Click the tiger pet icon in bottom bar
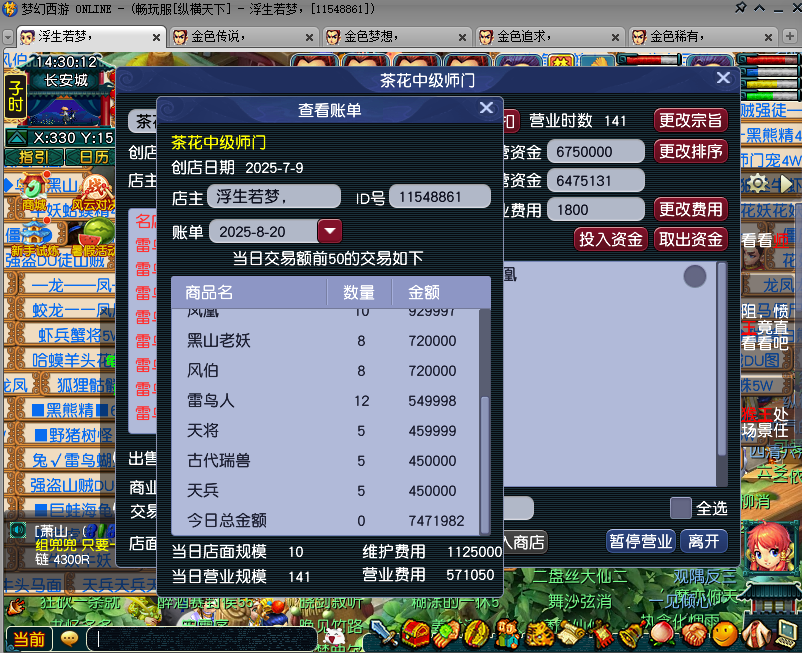 pos(540,634)
